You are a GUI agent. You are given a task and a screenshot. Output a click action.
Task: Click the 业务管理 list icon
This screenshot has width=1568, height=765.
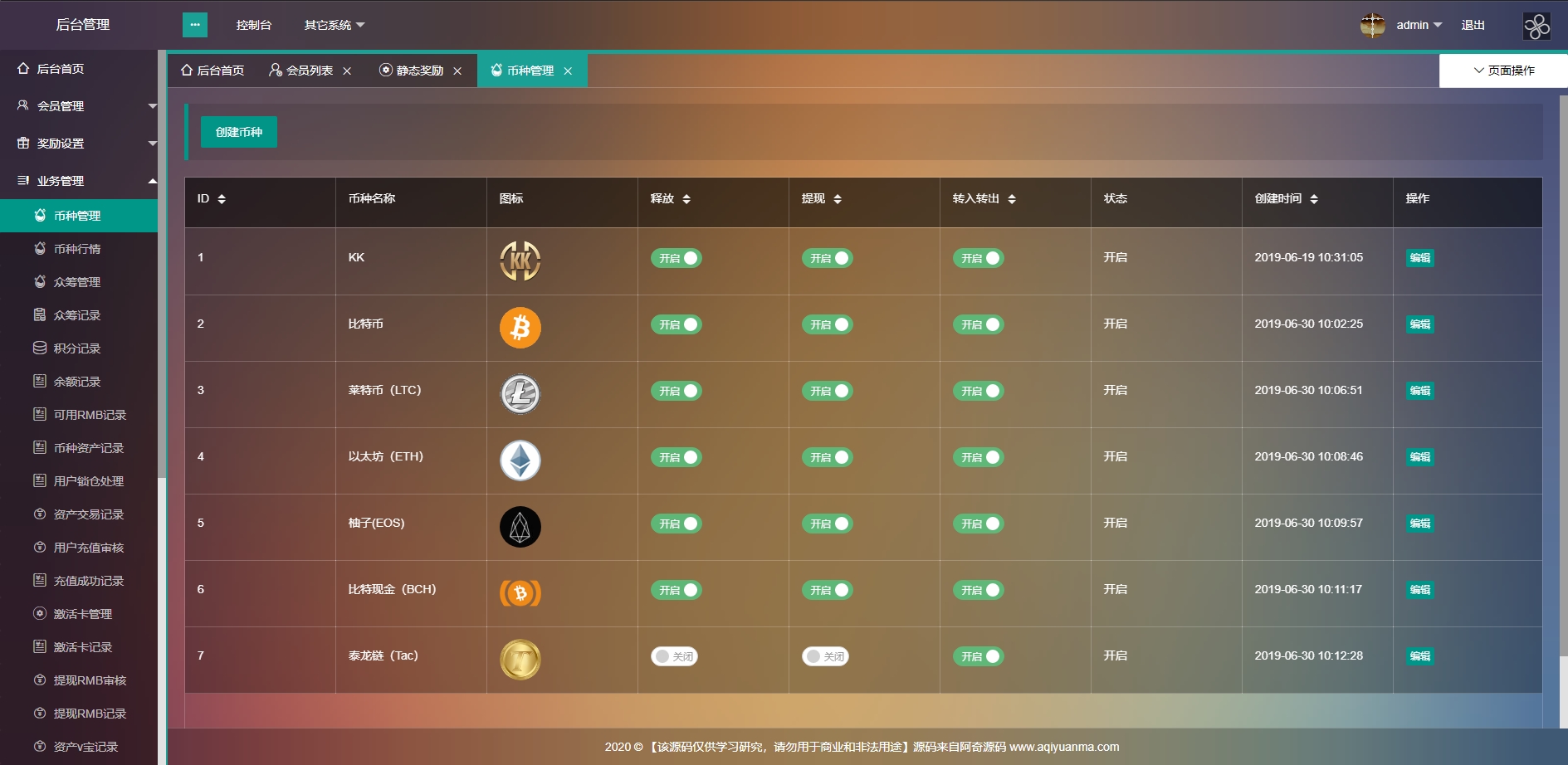[23, 181]
